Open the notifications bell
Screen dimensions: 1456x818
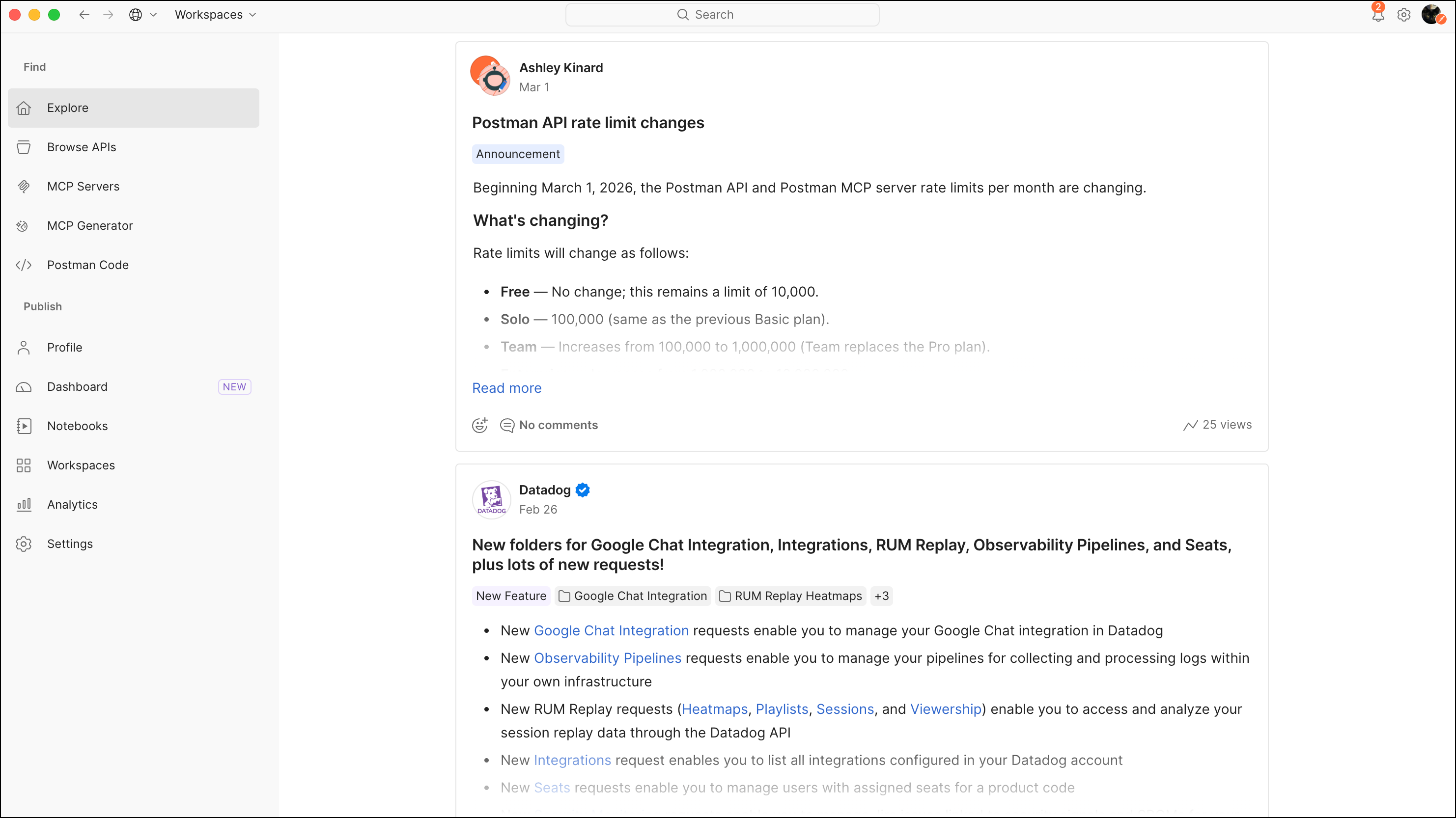tap(1378, 14)
